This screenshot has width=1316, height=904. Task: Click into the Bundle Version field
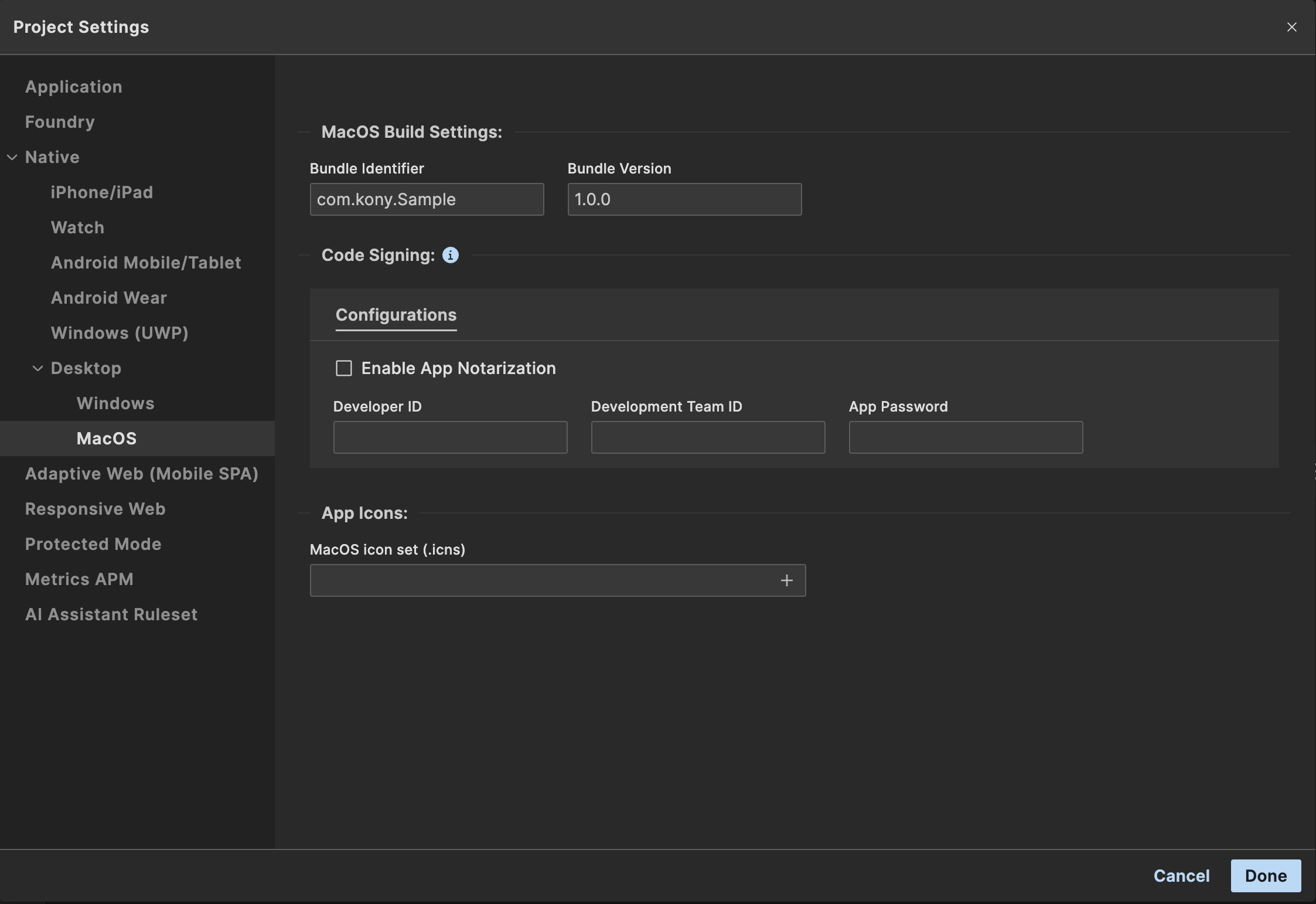(684, 199)
